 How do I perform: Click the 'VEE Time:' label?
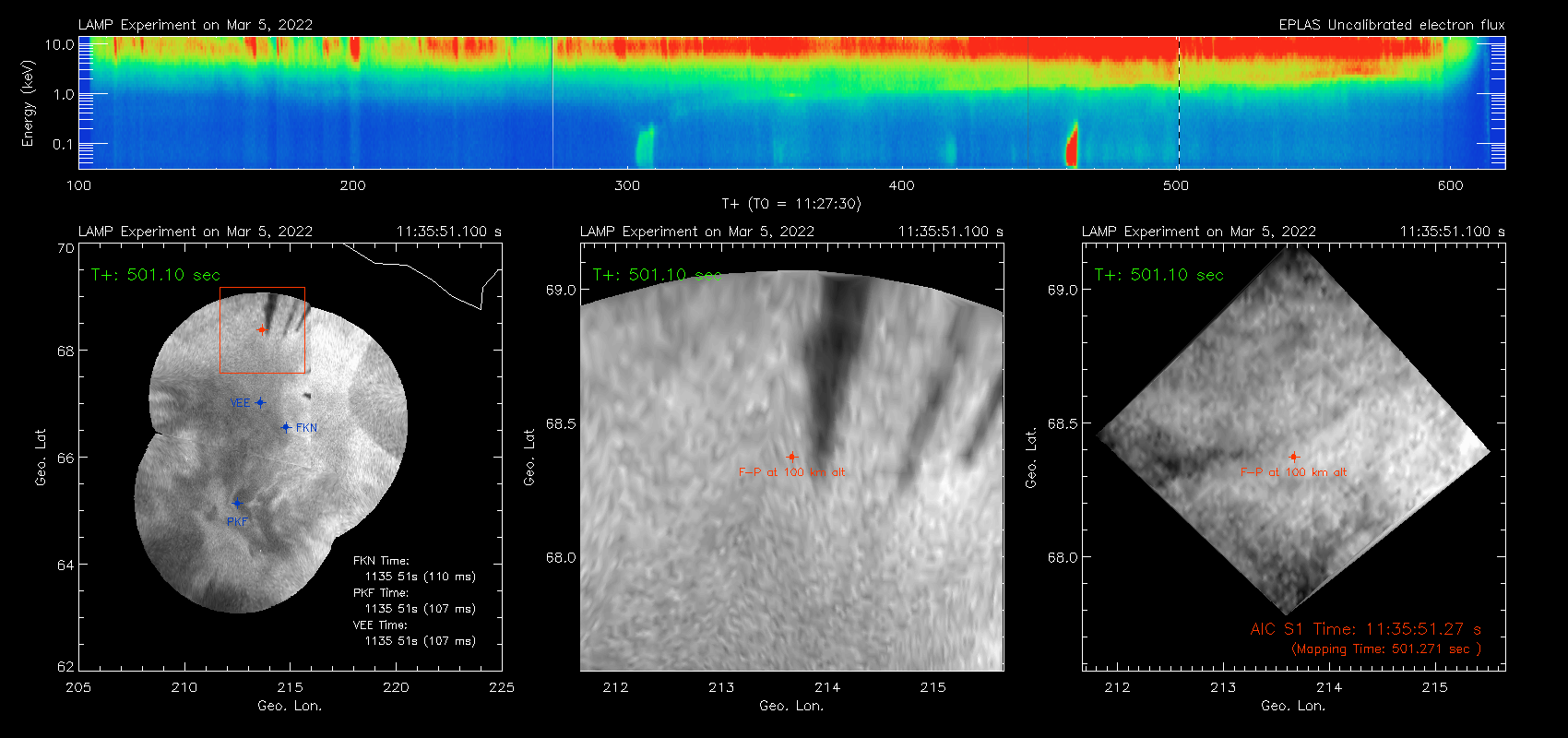pyautogui.click(x=381, y=625)
